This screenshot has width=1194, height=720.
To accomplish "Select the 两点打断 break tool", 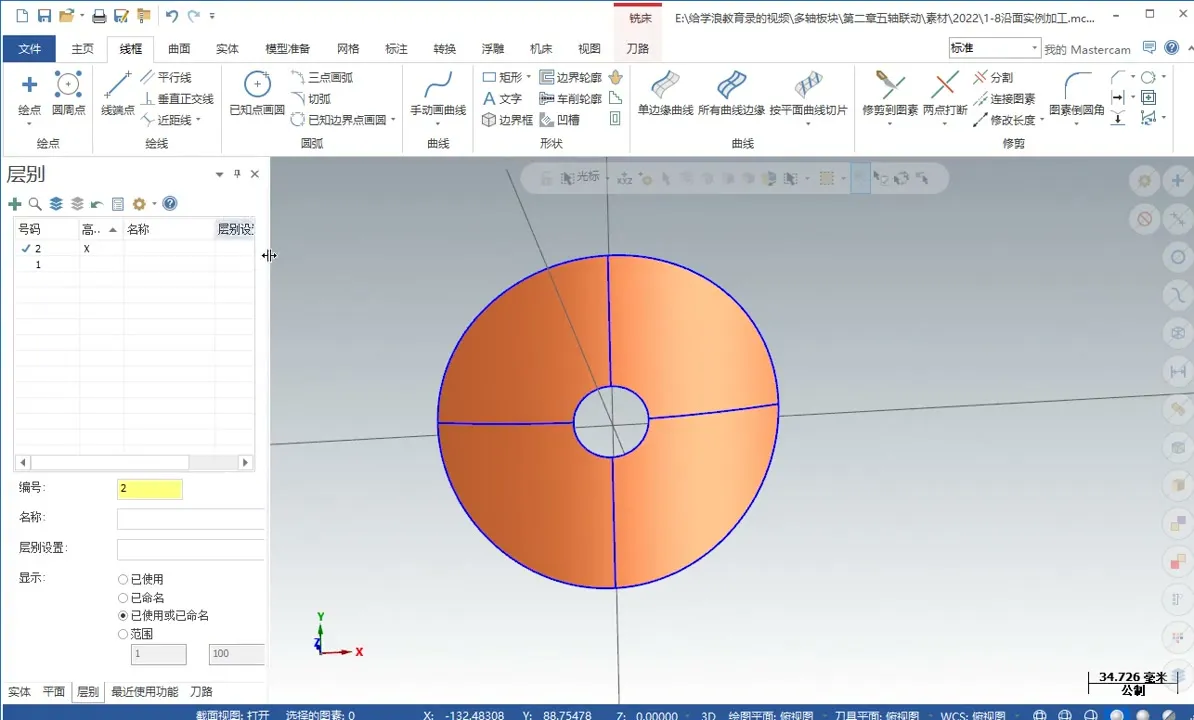I will tap(943, 95).
